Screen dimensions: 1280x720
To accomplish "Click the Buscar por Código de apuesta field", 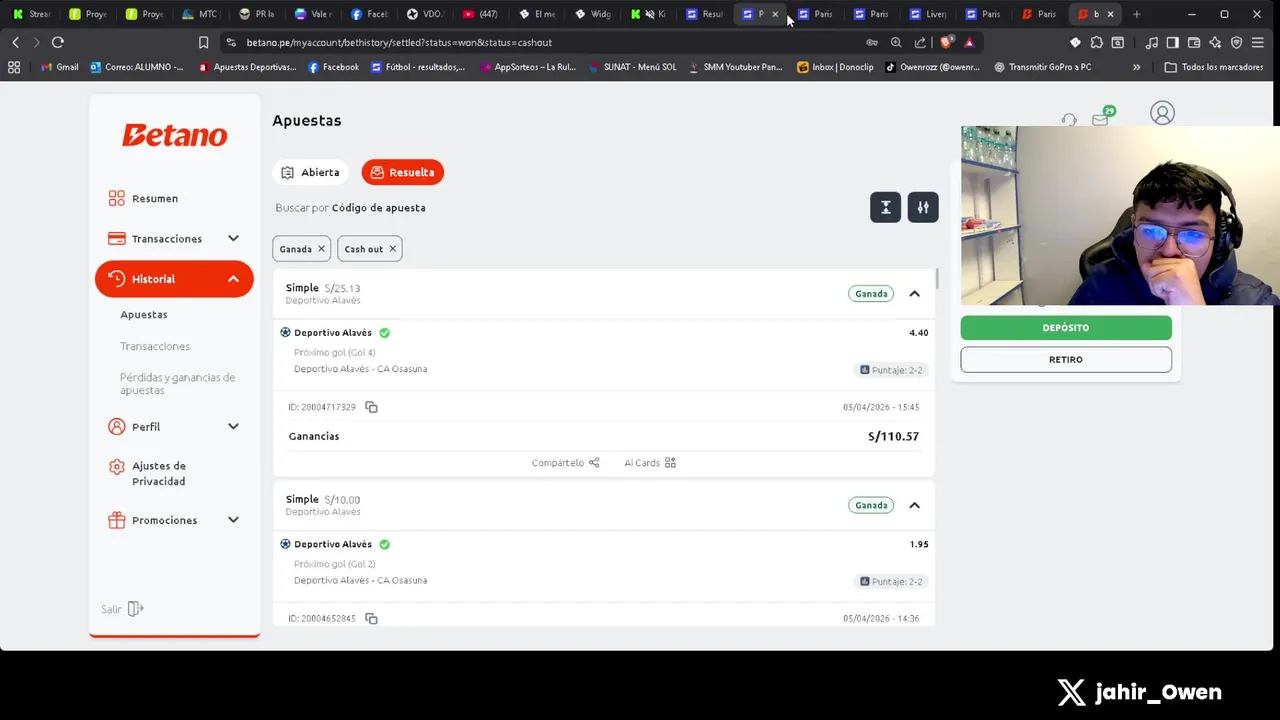I will click(351, 208).
